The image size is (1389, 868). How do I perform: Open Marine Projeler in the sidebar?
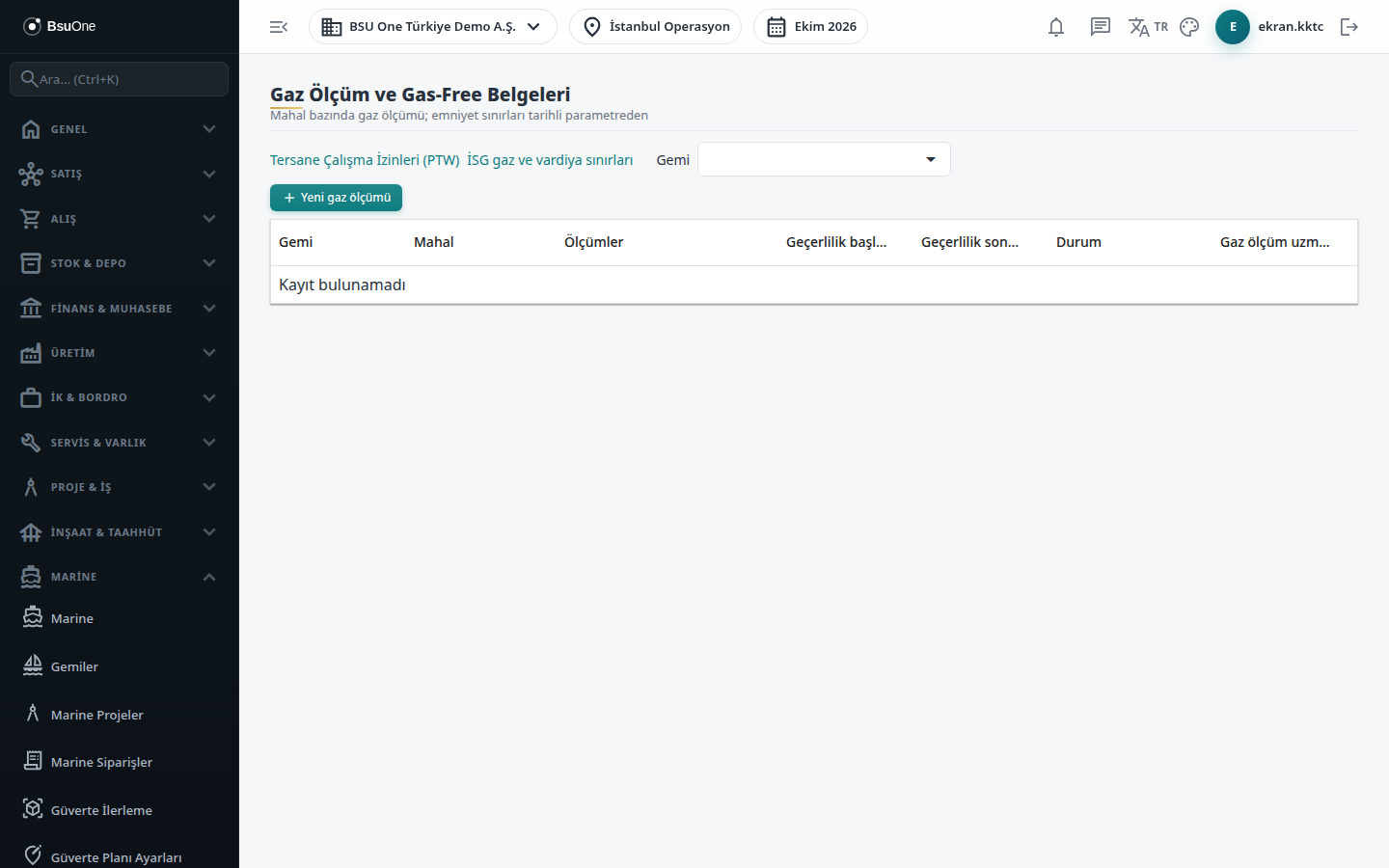click(120, 715)
